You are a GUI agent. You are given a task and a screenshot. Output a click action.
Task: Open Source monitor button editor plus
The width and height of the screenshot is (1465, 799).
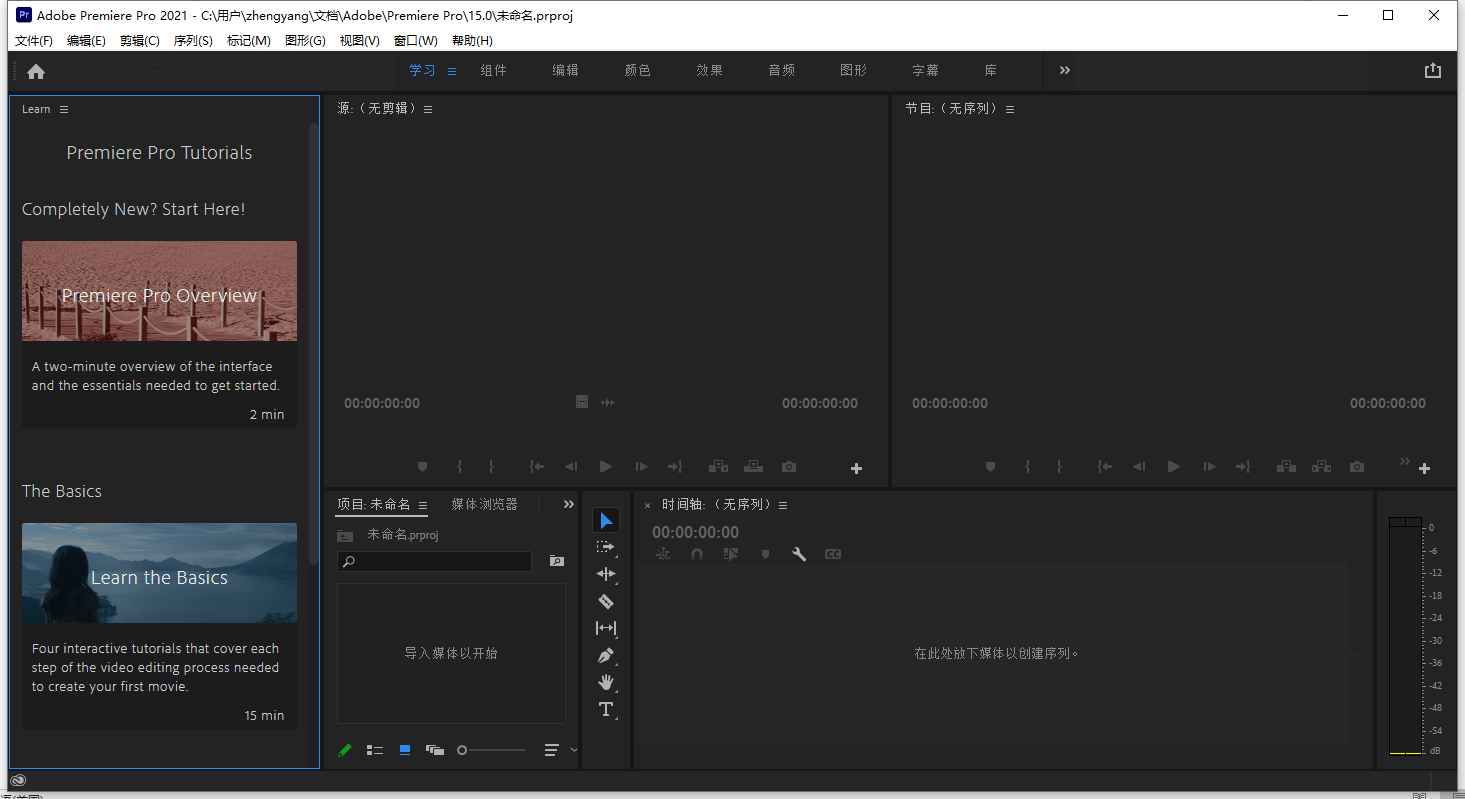tap(856, 468)
